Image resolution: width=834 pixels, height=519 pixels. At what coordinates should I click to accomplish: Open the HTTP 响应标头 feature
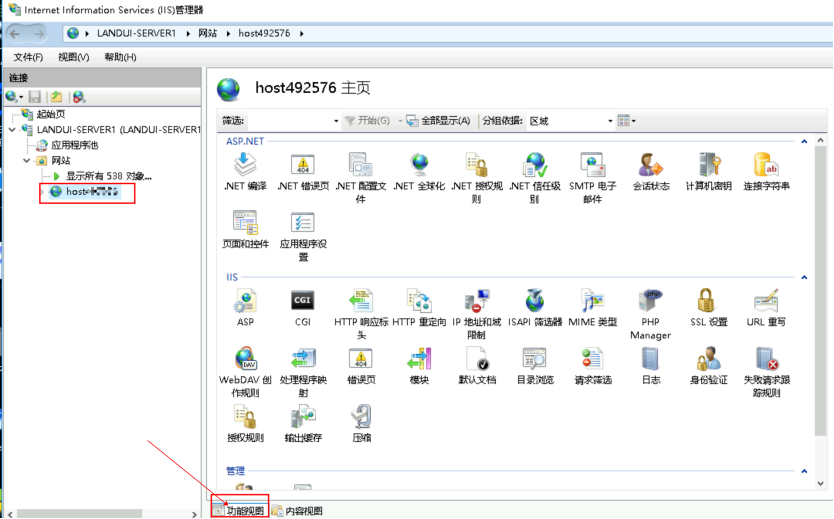(x=361, y=314)
